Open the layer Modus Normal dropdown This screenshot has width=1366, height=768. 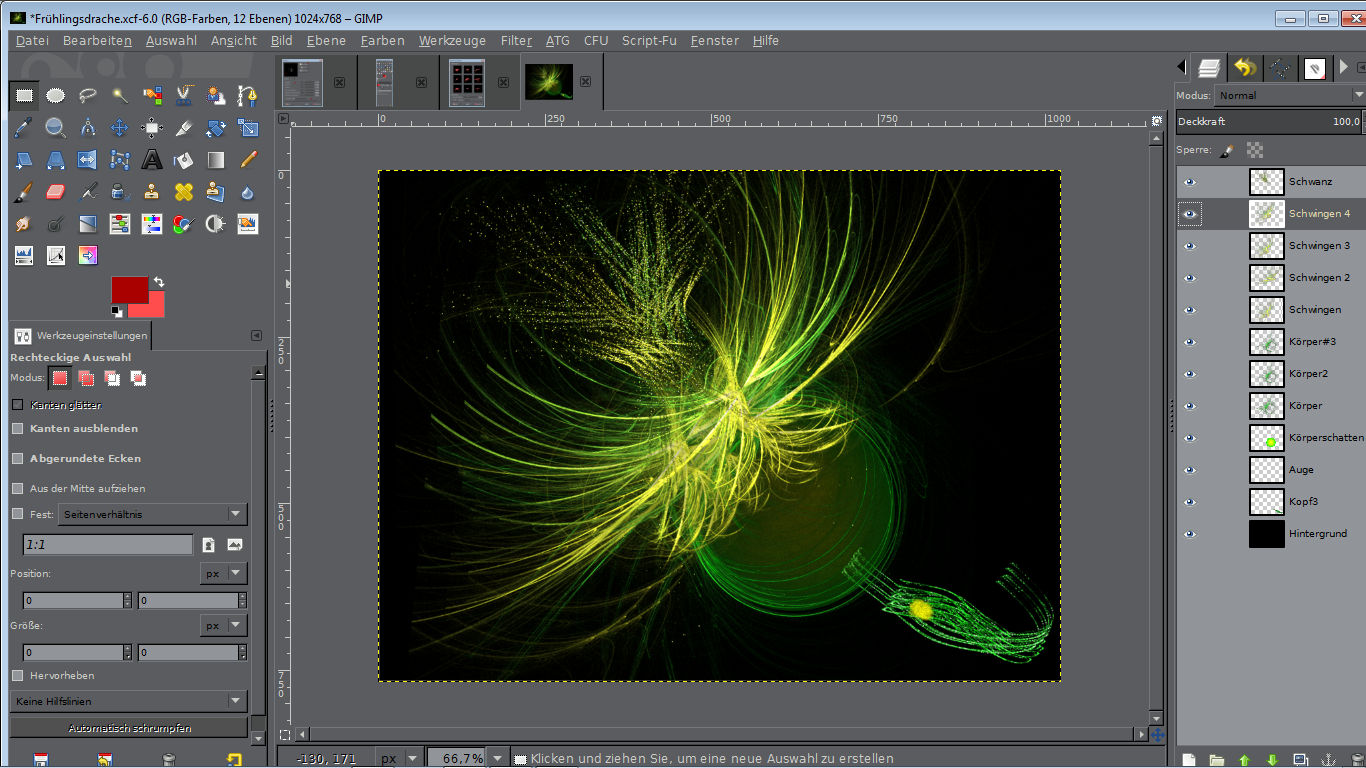[x=1290, y=95]
